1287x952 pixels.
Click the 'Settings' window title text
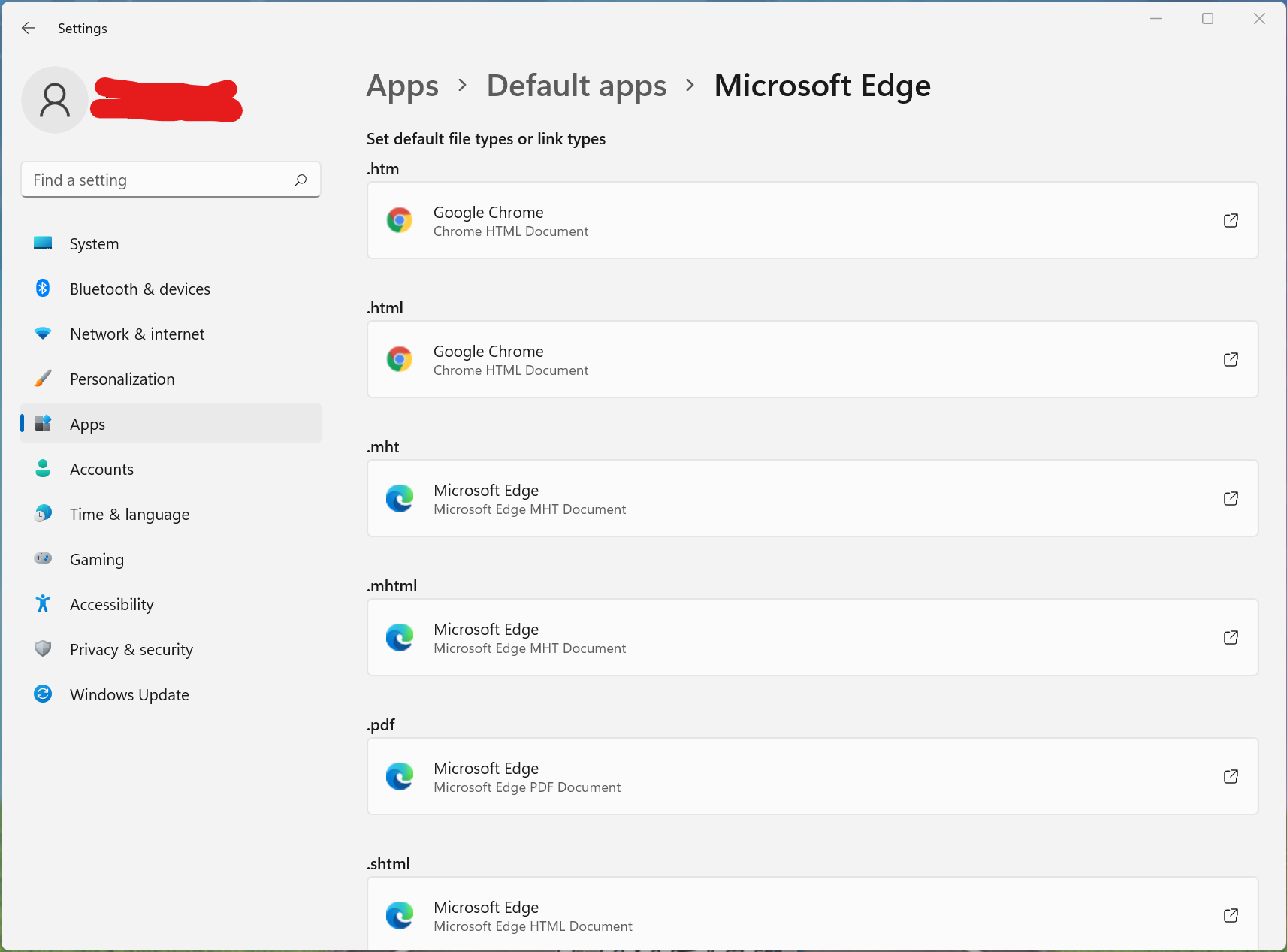tap(83, 29)
